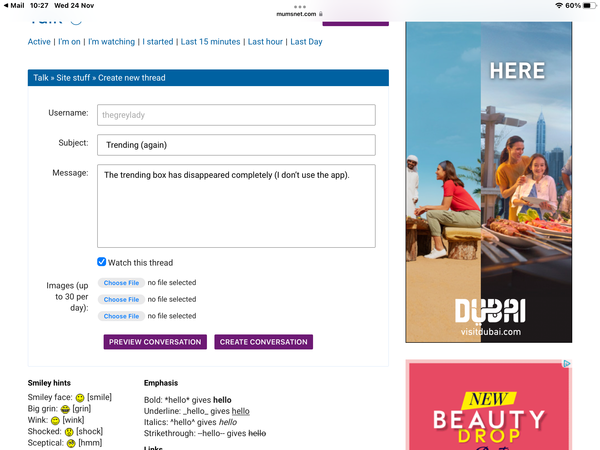
Task: Click inside the Message text area
Action: click(236, 206)
